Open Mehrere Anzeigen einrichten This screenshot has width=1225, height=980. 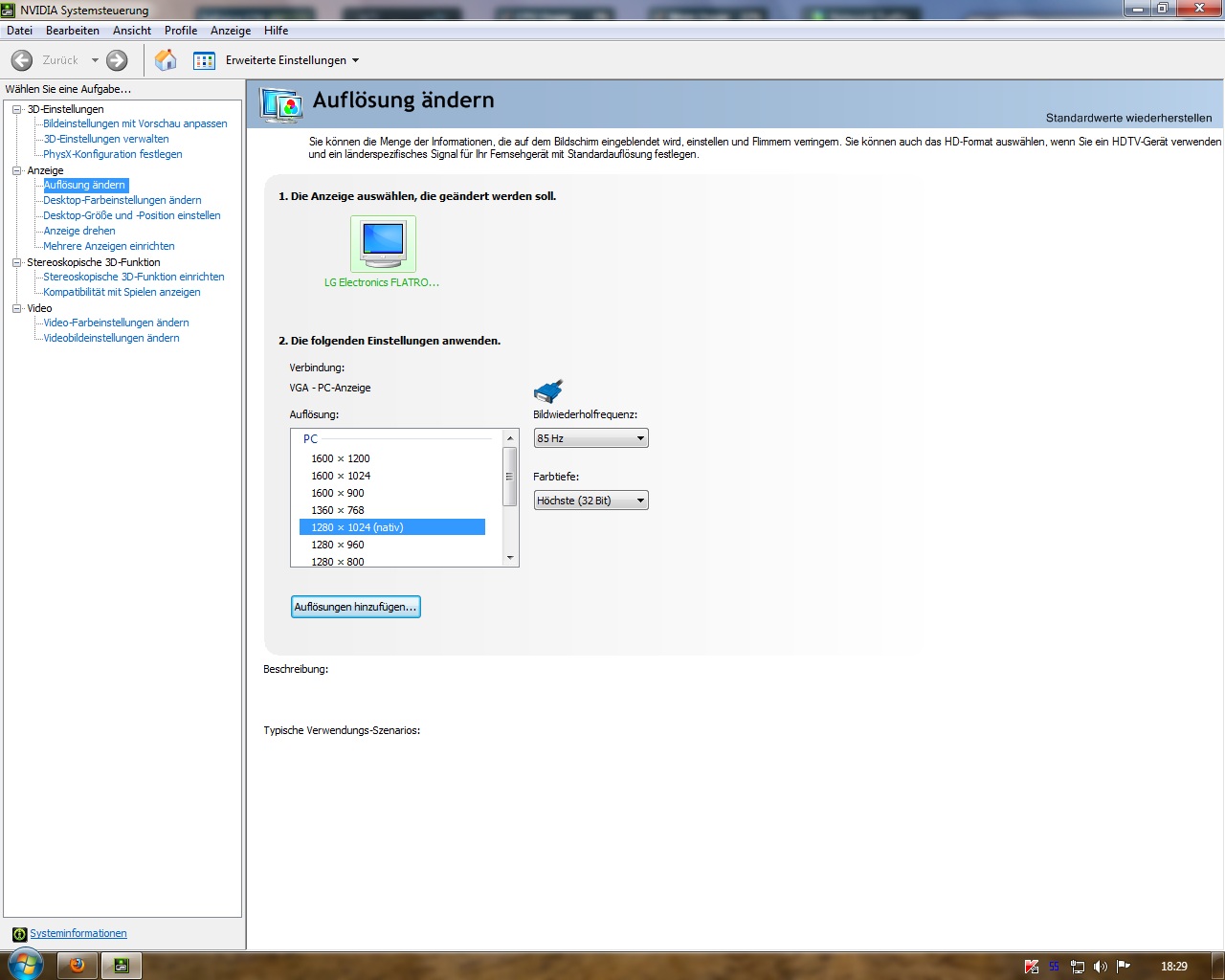pyautogui.click(x=109, y=246)
